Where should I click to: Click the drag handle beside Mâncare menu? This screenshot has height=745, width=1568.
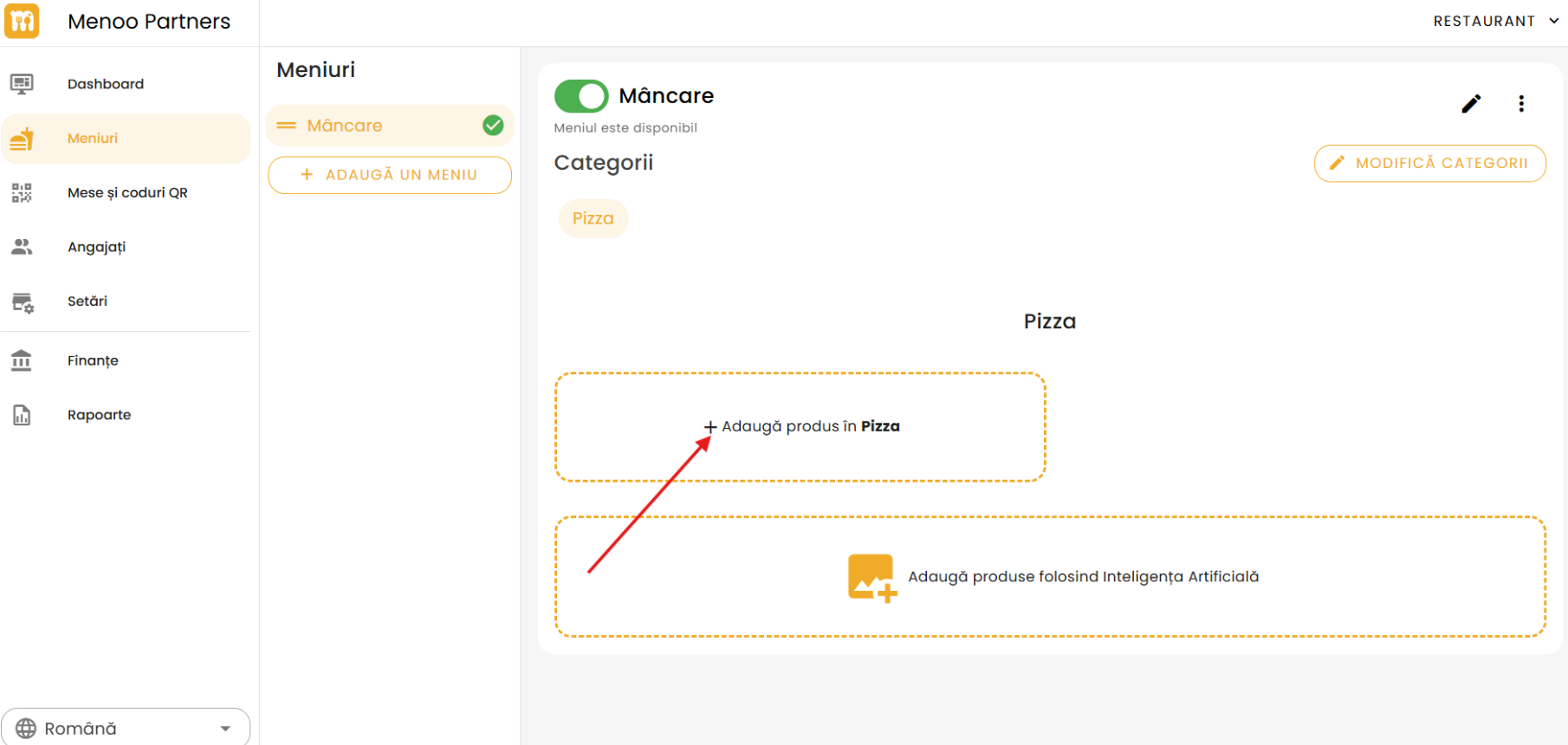[x=286, y=126]
